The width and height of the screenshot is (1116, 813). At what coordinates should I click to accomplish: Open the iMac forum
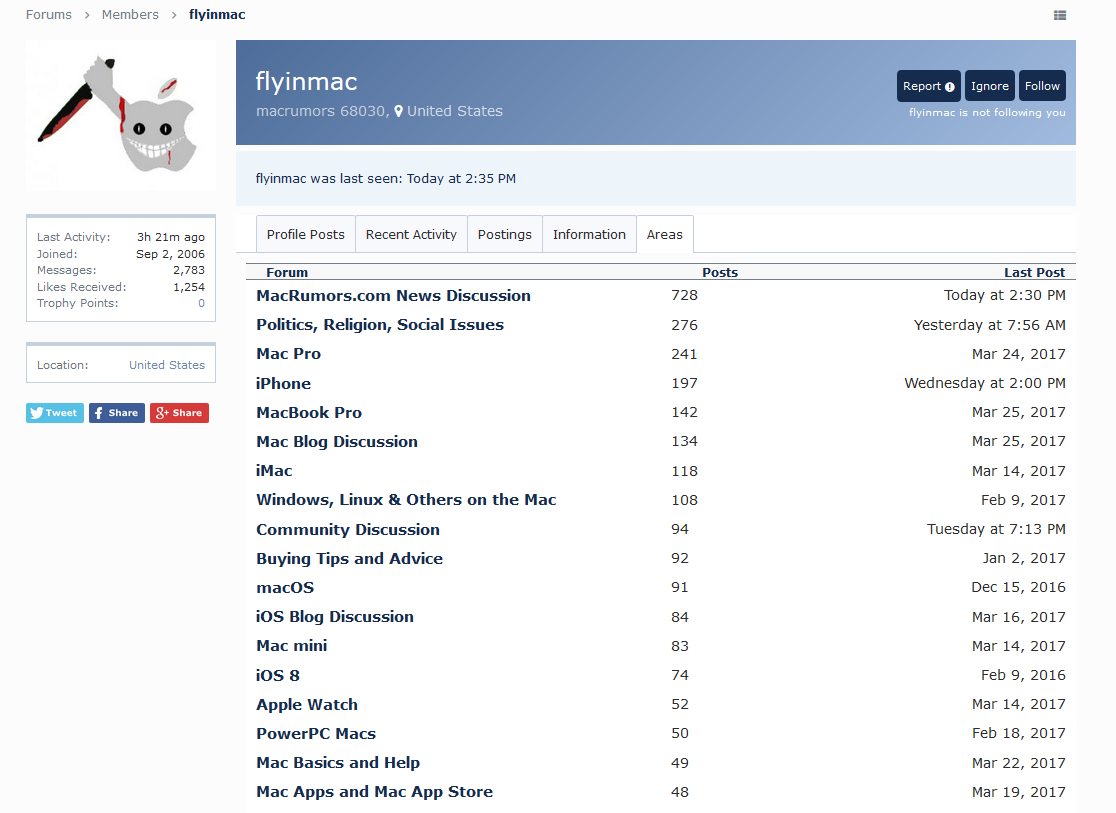(274, 471)
